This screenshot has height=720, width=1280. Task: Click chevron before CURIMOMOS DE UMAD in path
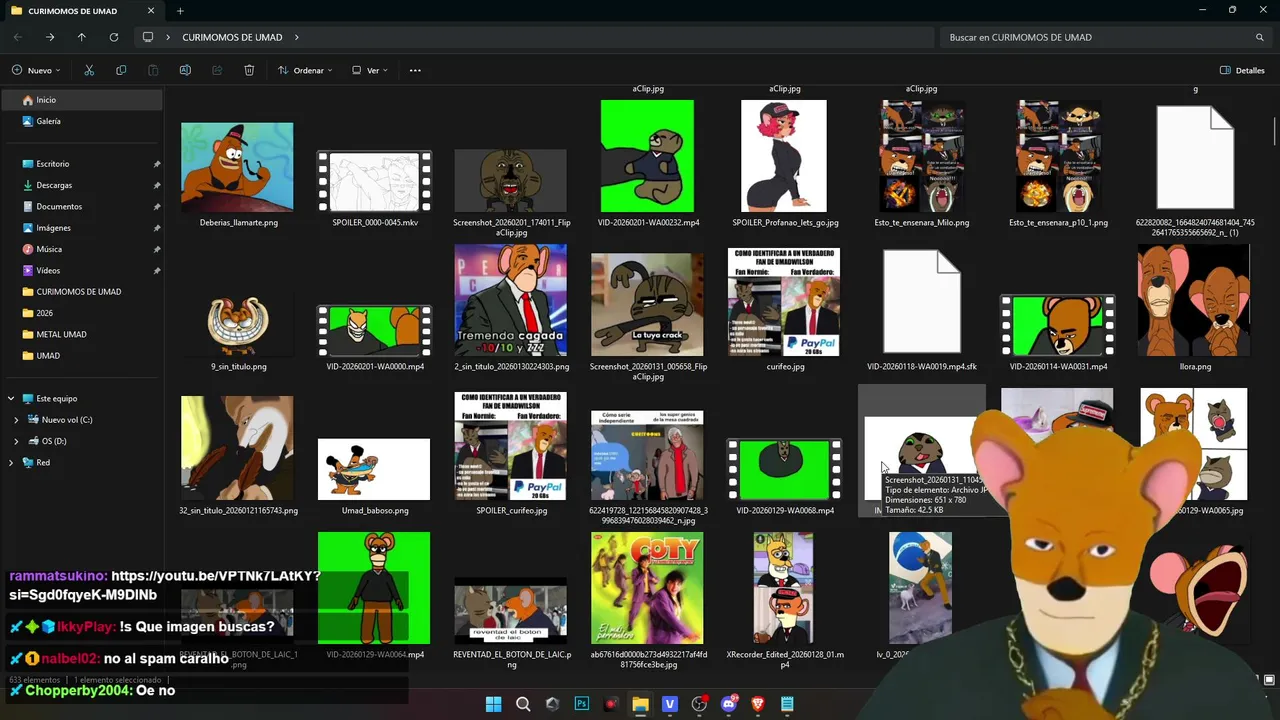(168, 37)
